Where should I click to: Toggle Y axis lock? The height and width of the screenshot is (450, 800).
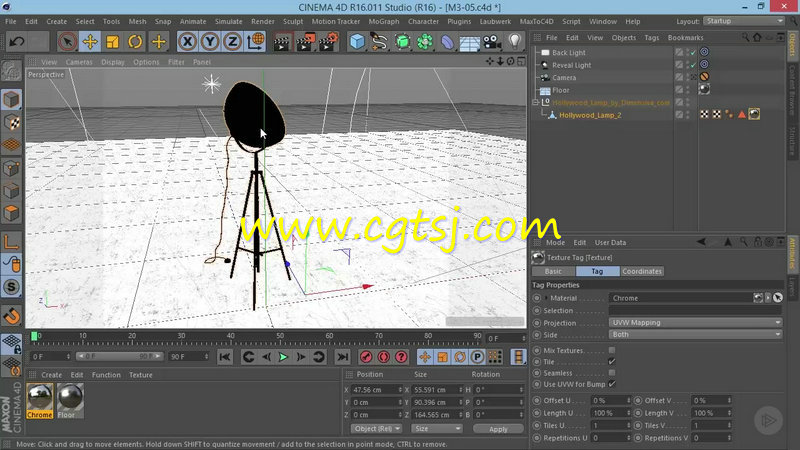pyautogui.click(x=210, y=41)
